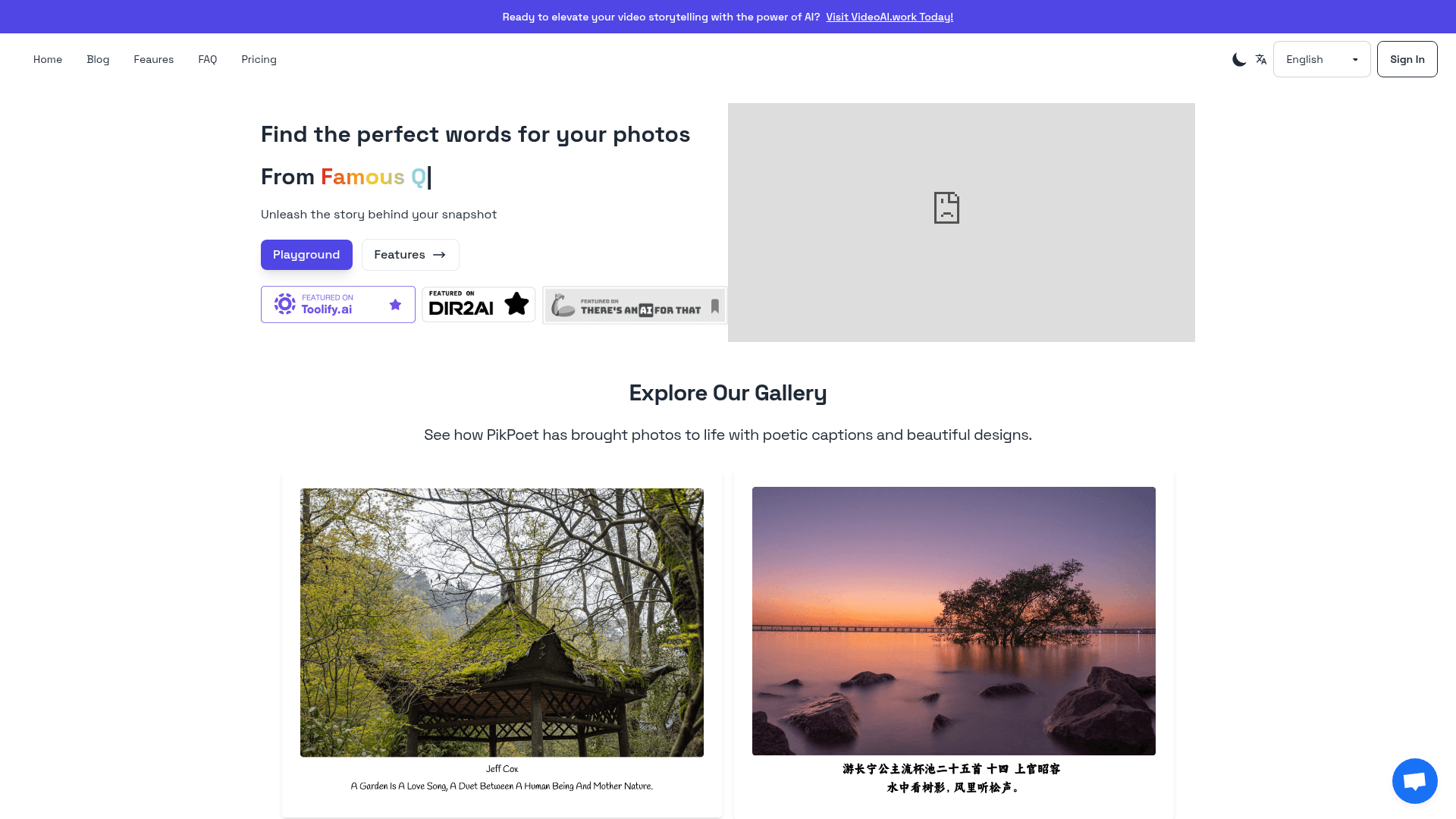Open the Feaures nav link
The image size is (1456, 819).
click(153, 59)
